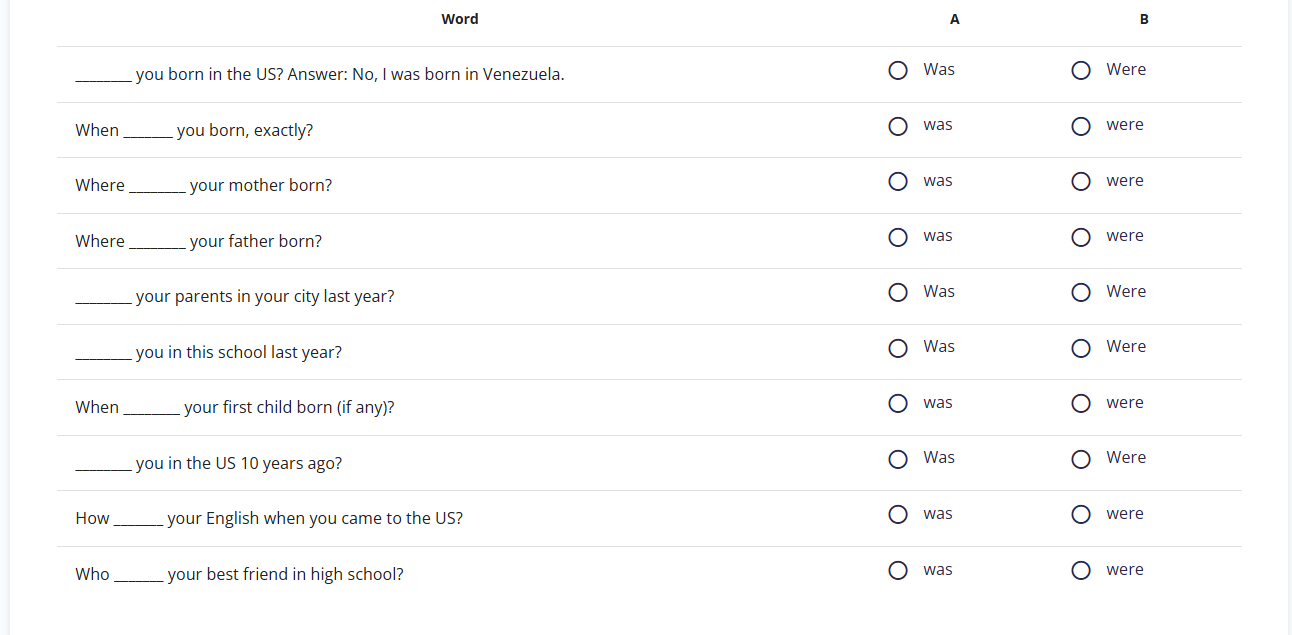Viewport: 1292px width, 635px height.
Task: Select 'Was' for 'you born in the US?'
Action: point(898,70)
